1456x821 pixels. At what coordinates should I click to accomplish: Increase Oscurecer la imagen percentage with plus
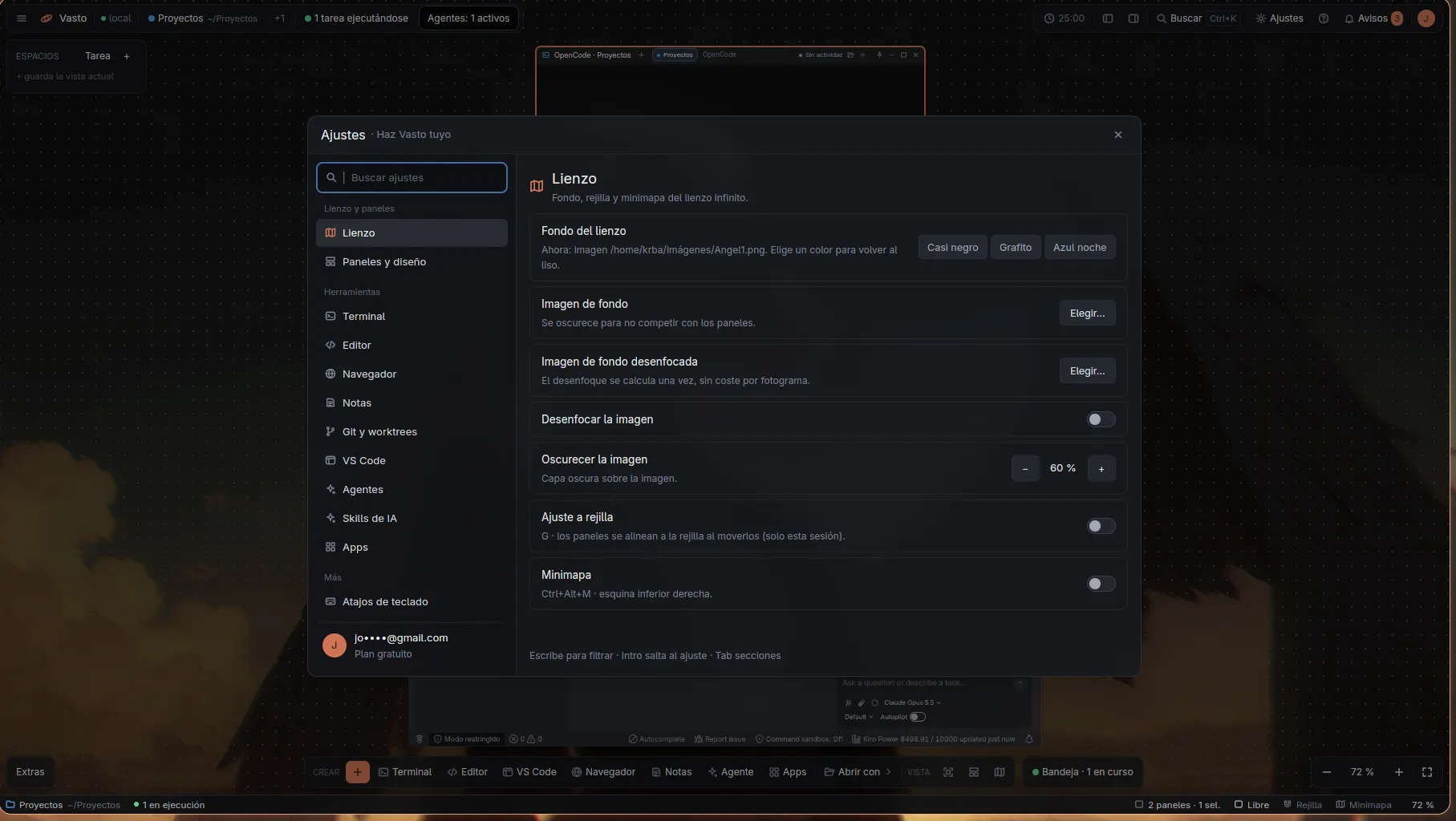[x=1101, y=469]
